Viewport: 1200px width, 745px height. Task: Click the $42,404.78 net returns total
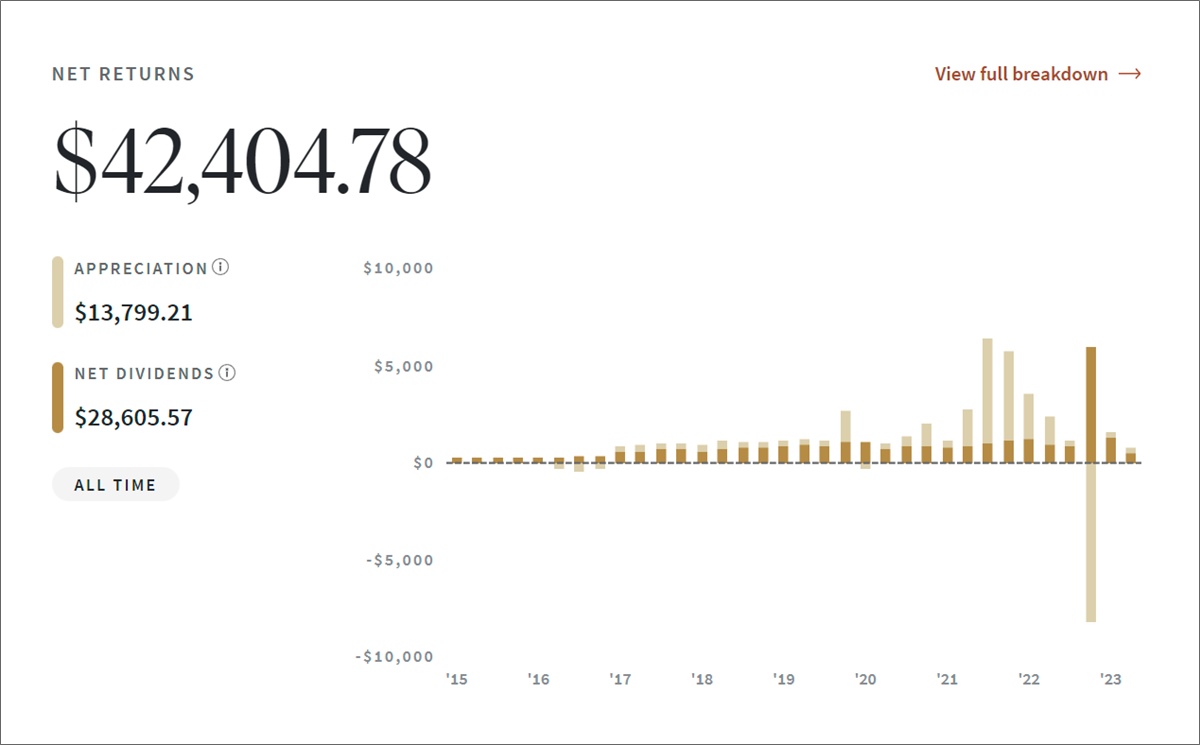(x=242, y=160)
